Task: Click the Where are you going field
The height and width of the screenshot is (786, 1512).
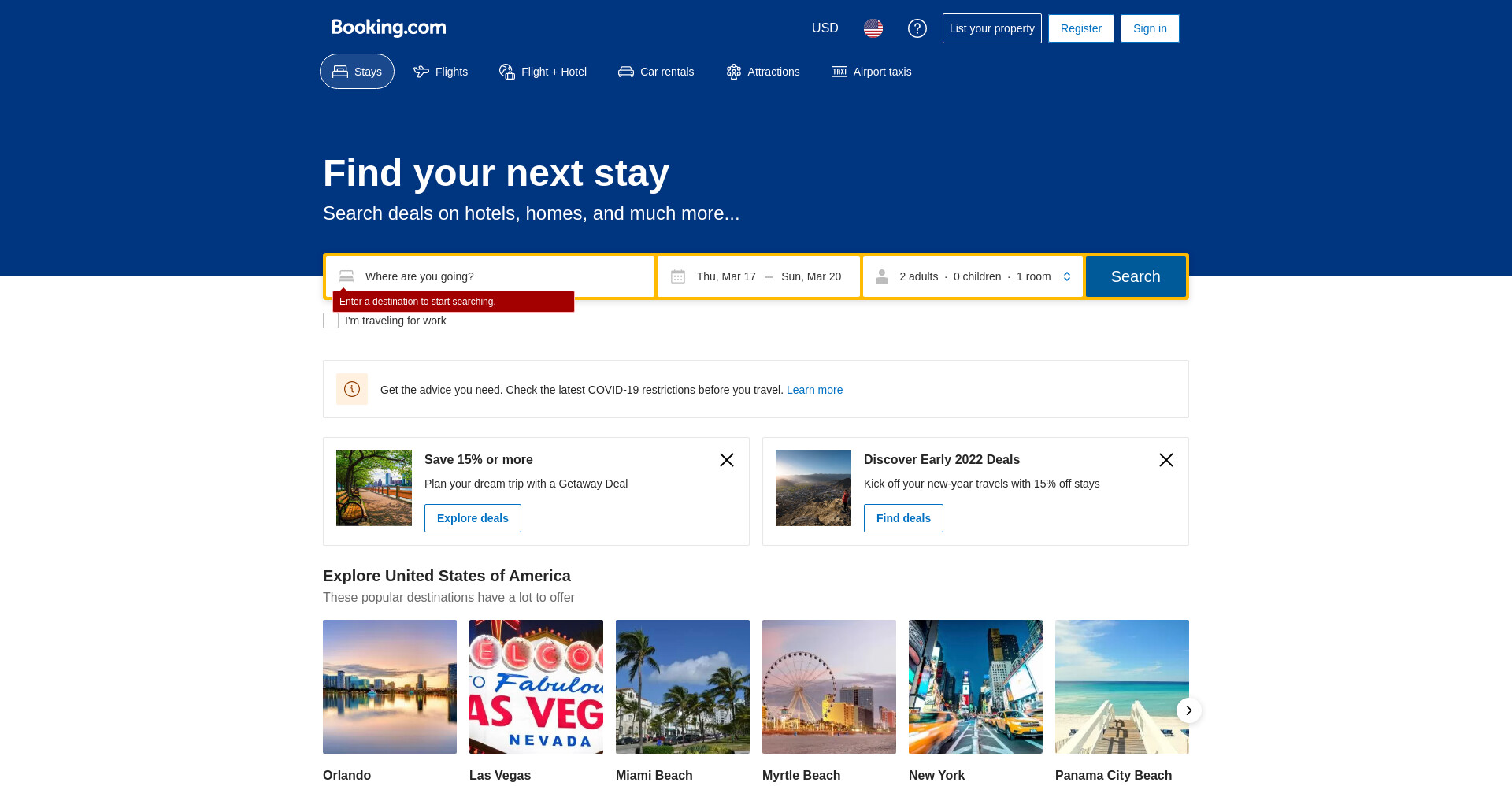Action: [x=490, y=276]
